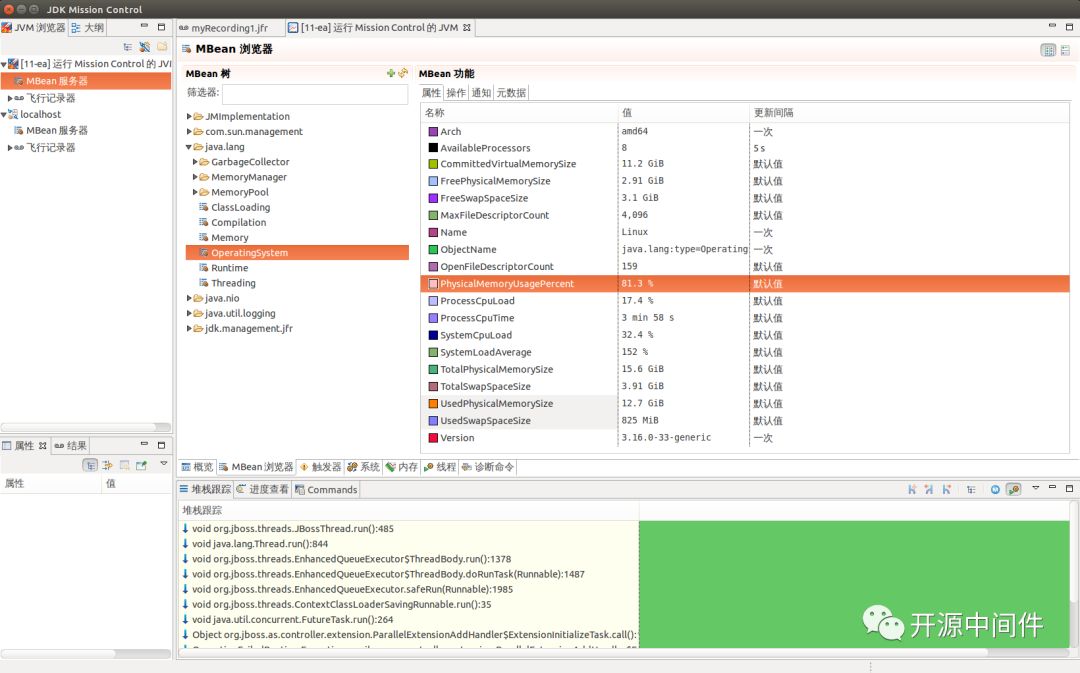Open the 结果 results tab

[71, 446]
